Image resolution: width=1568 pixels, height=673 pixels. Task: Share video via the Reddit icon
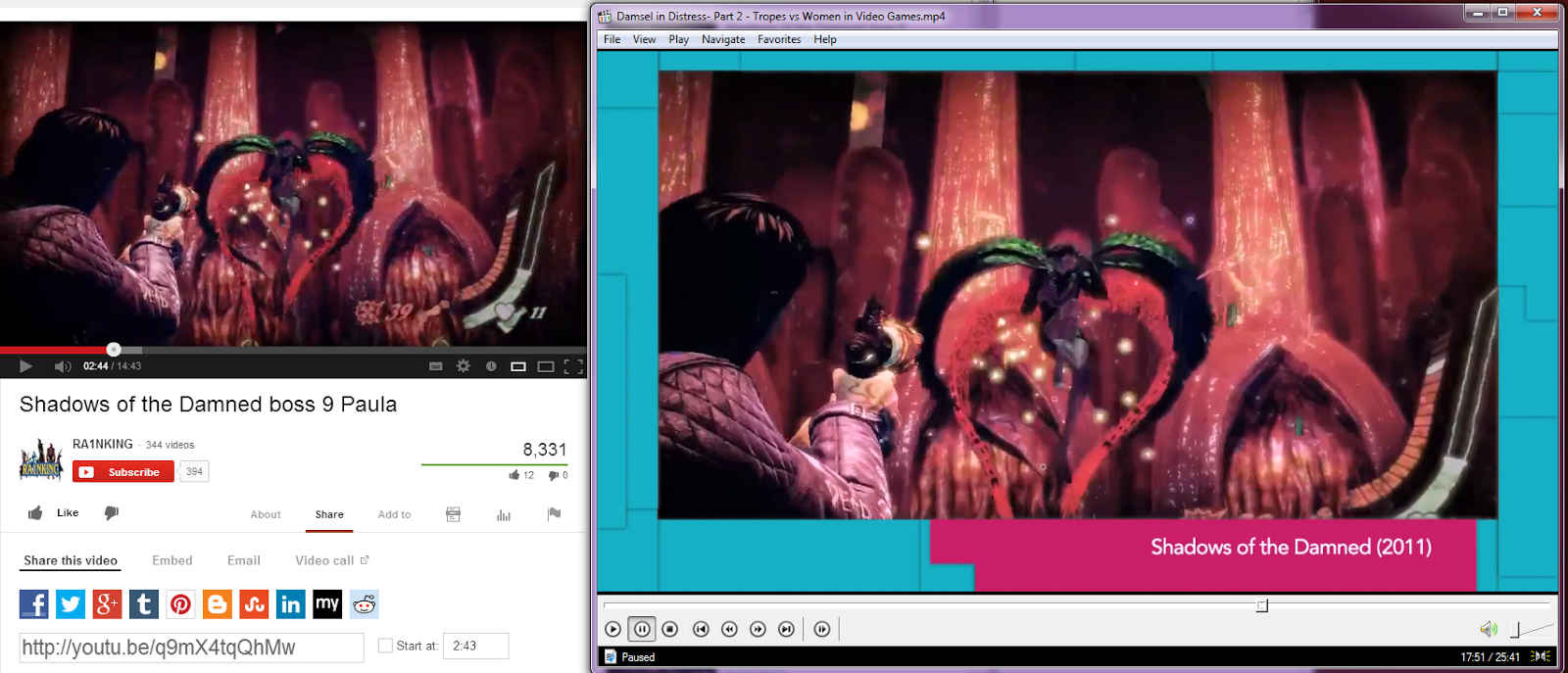pyautogui.click(x=364, y=604)
